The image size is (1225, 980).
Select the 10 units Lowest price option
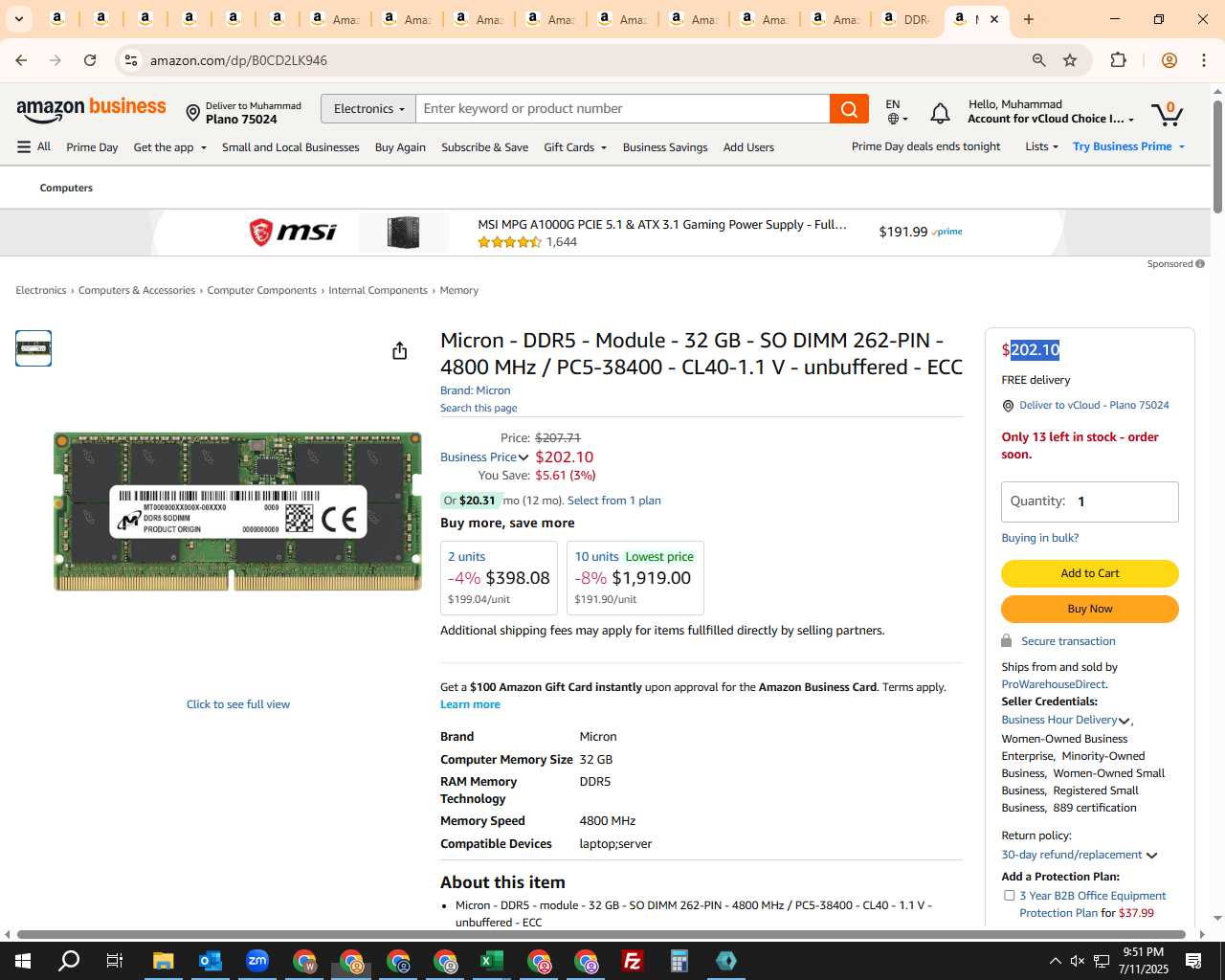pos(635,578)
